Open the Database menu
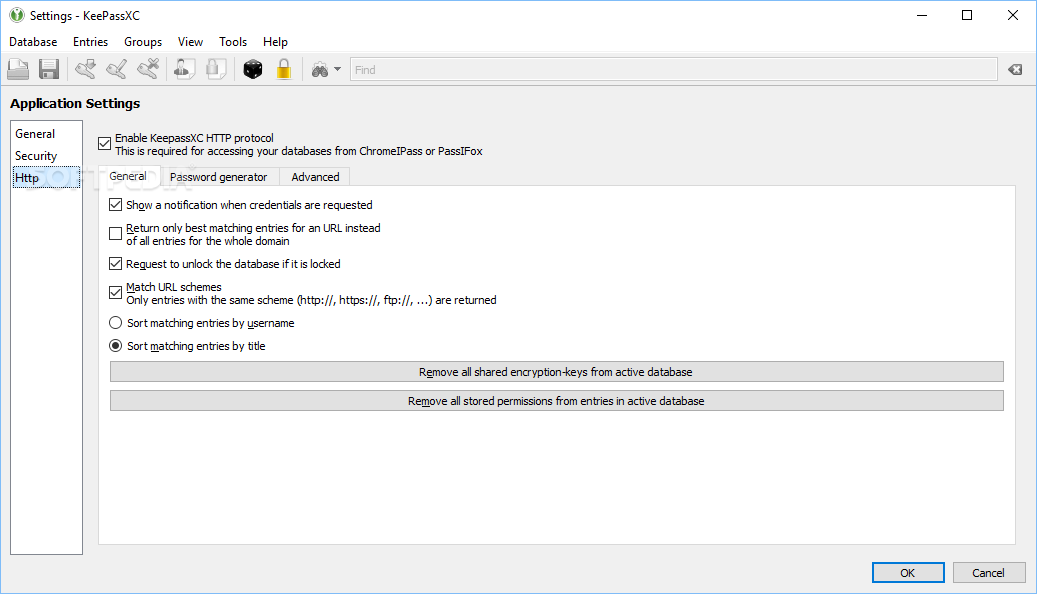The width and height of the screenshot is (1037, 594). tap(33, 42)
